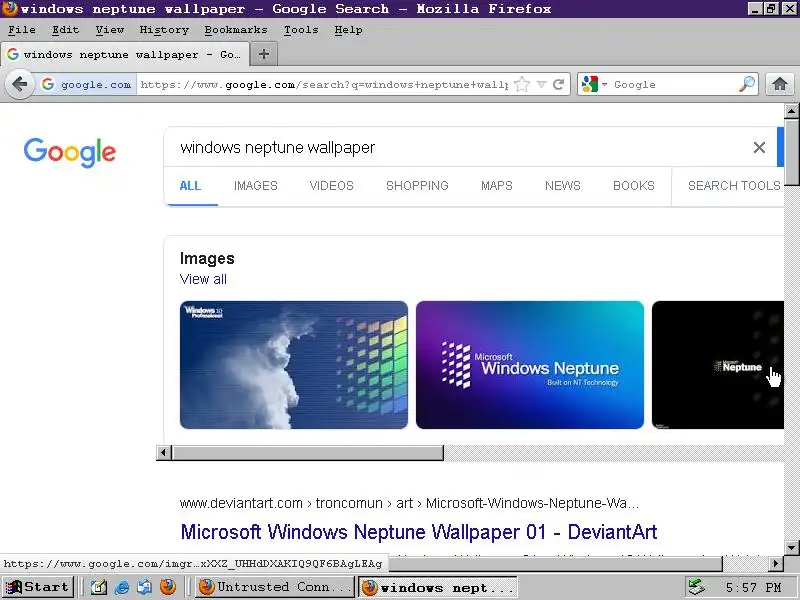800x600 pixels.
Task: Bookmark this page with the star icon
Action: click(522, 84)
